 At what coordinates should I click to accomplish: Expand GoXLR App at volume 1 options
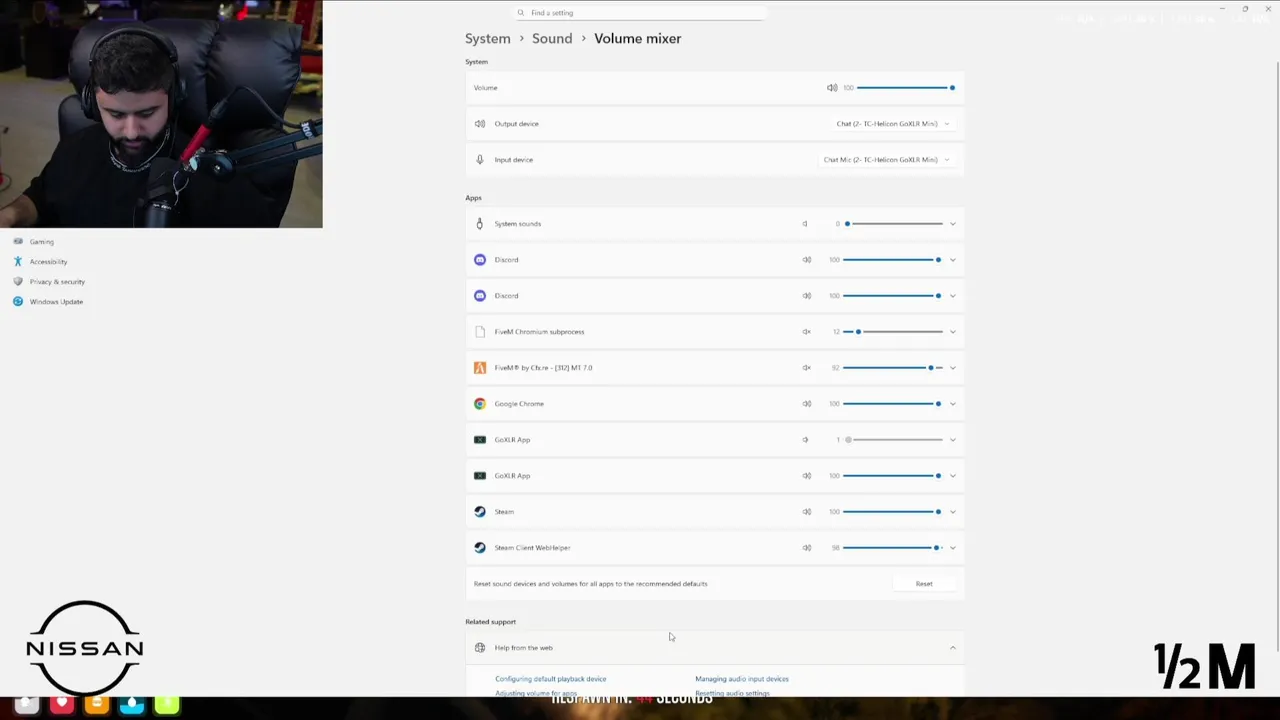point(952,440)
